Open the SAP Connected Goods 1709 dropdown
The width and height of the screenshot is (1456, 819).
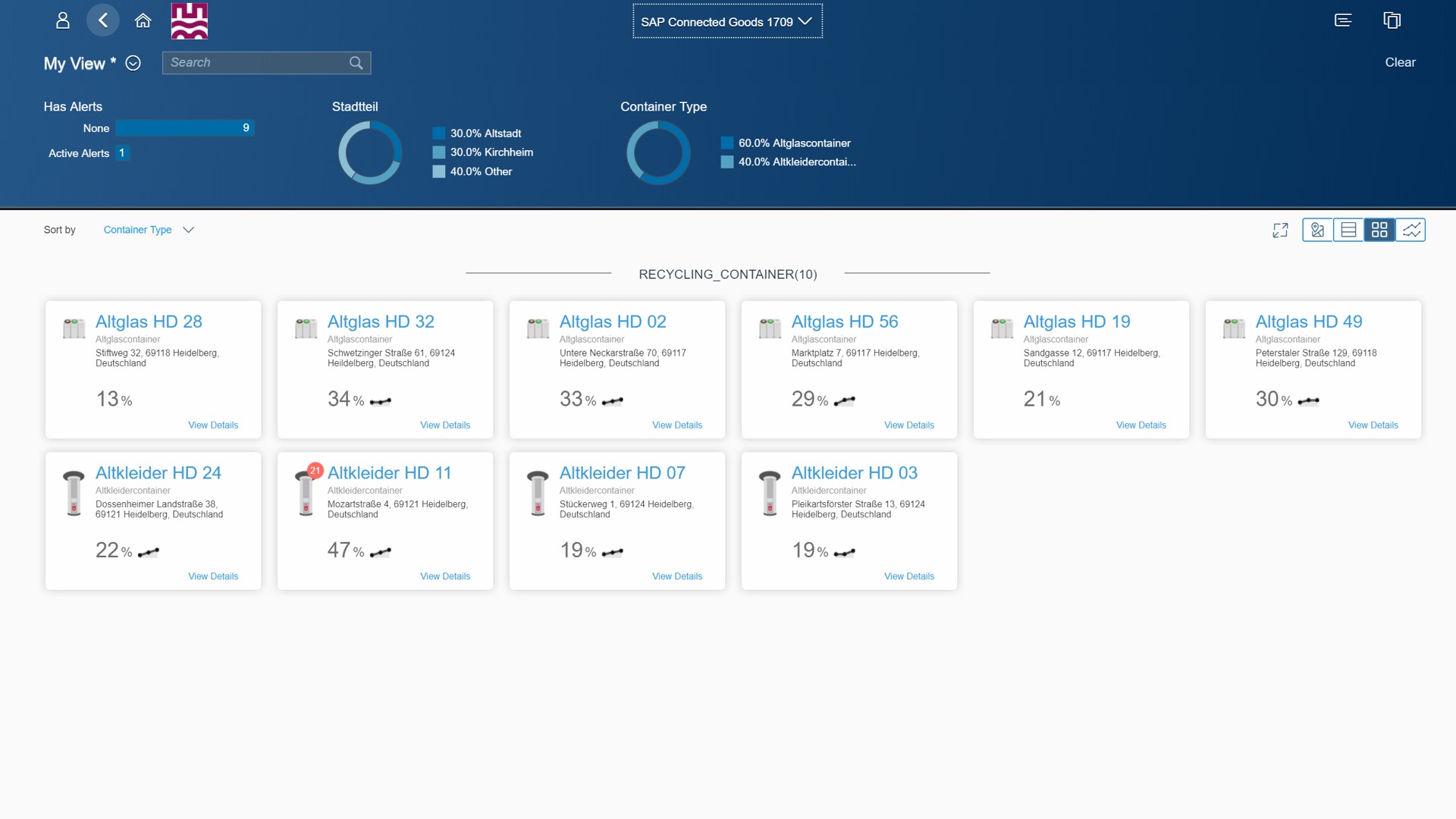click(x=727, y=22)
